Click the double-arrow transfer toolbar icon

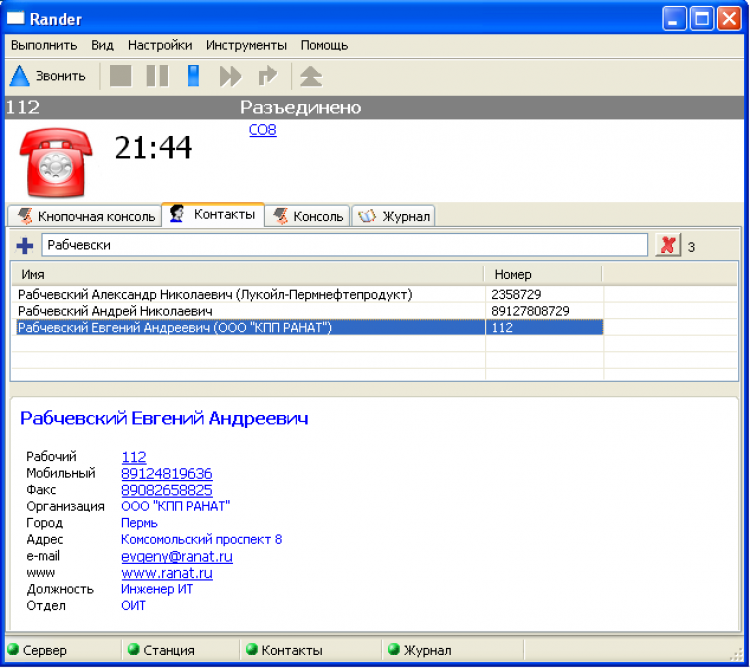(230, 76)
